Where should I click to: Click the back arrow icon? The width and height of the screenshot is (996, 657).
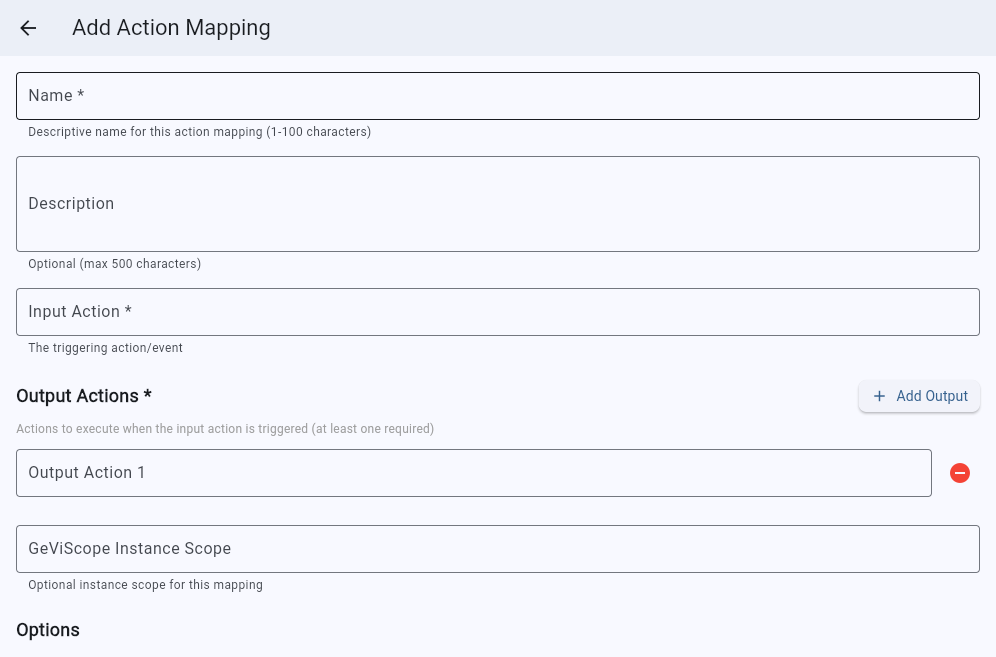point(28,28)
